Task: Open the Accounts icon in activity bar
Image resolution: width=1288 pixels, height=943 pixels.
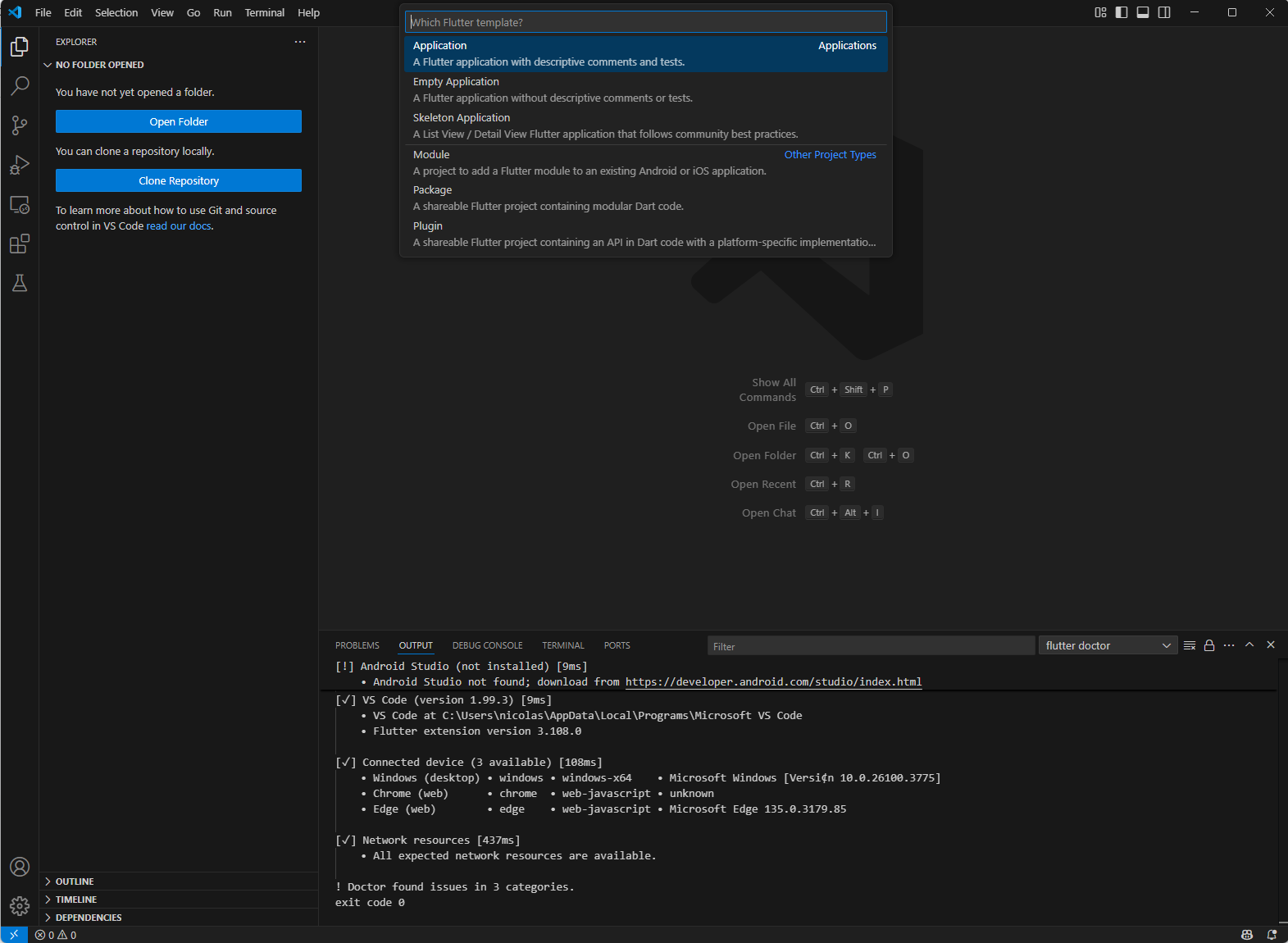Action: pyautogui.click(x=20, y=867)
